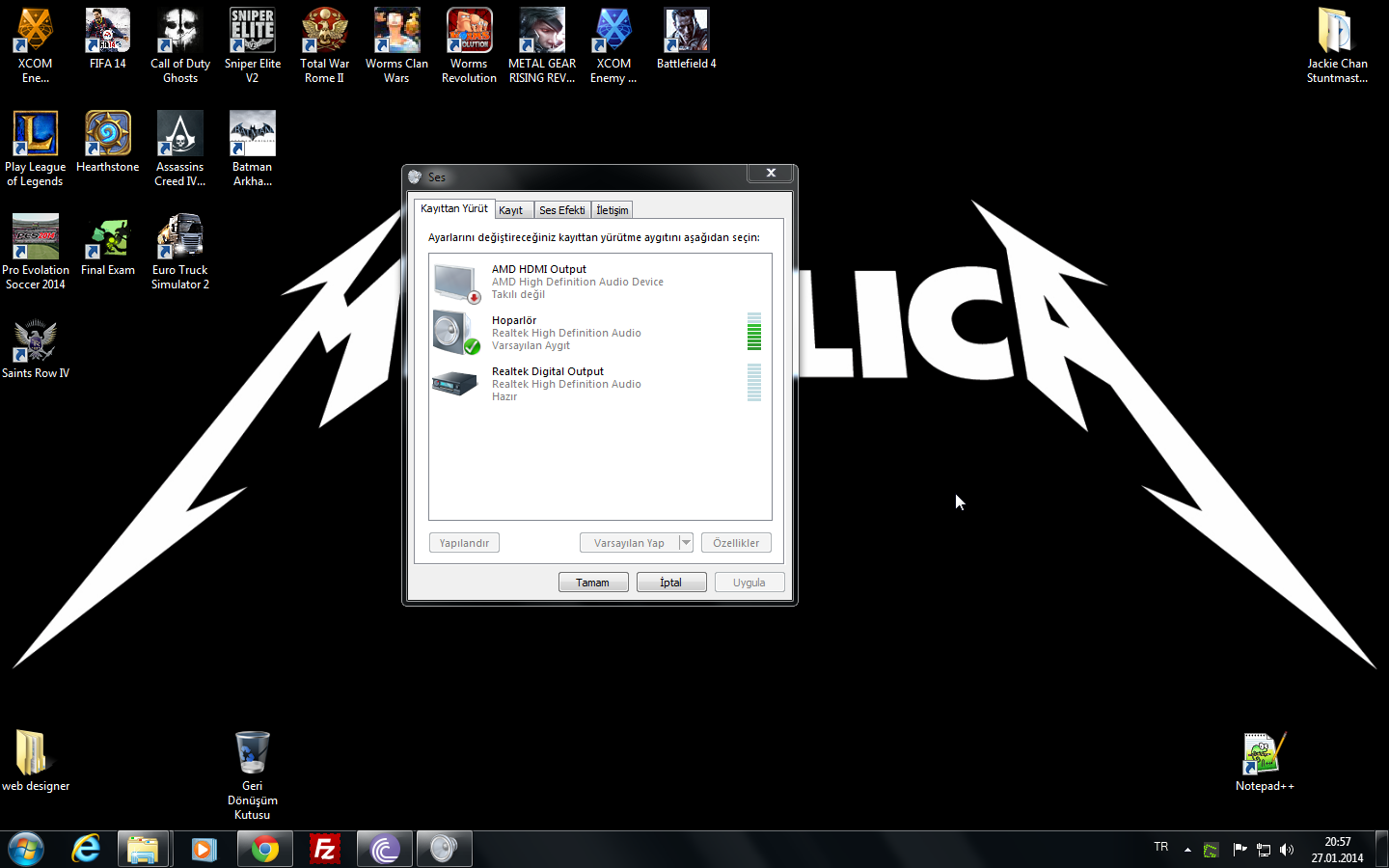The height and width of the screenshot is (868, 1389).
Task: Select the Hoparlör playback device
Action: pyautogui.click(x=600, y=333)
